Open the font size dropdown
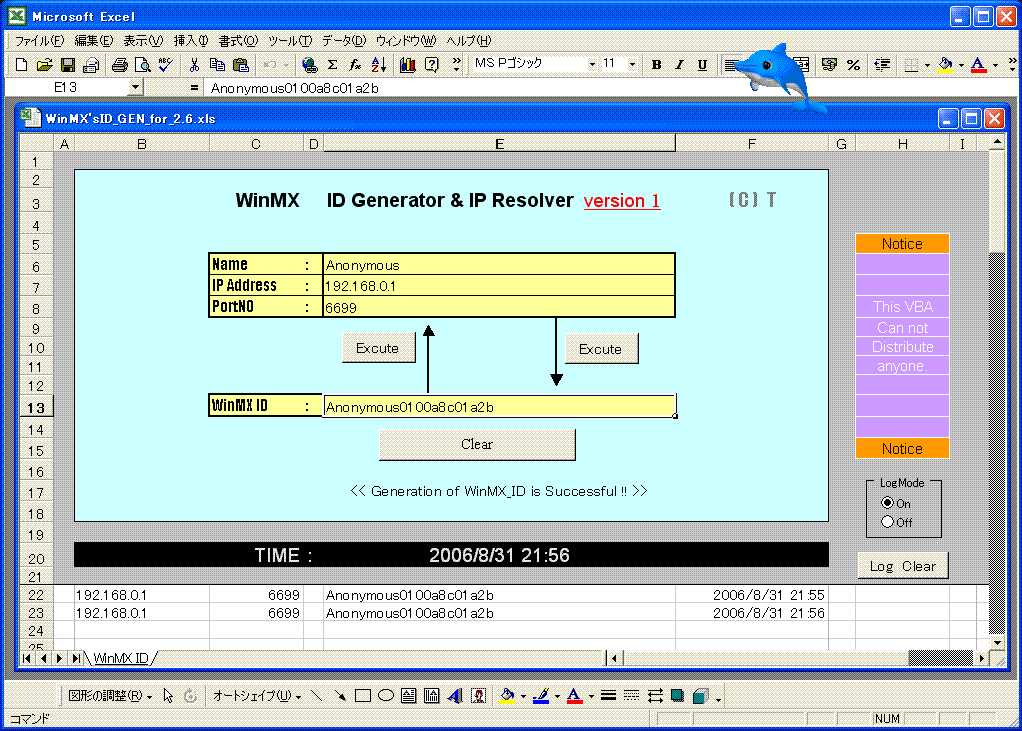This screenshot has height=731, width=1022. click(x=632, y=64)
